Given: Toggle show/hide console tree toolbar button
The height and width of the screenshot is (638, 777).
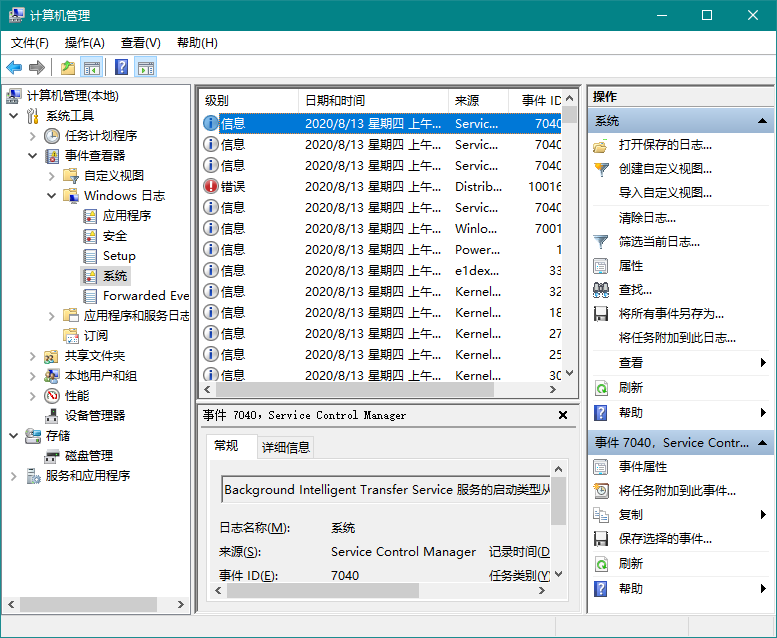Looking at the screenshot, I should pos(92,68).
